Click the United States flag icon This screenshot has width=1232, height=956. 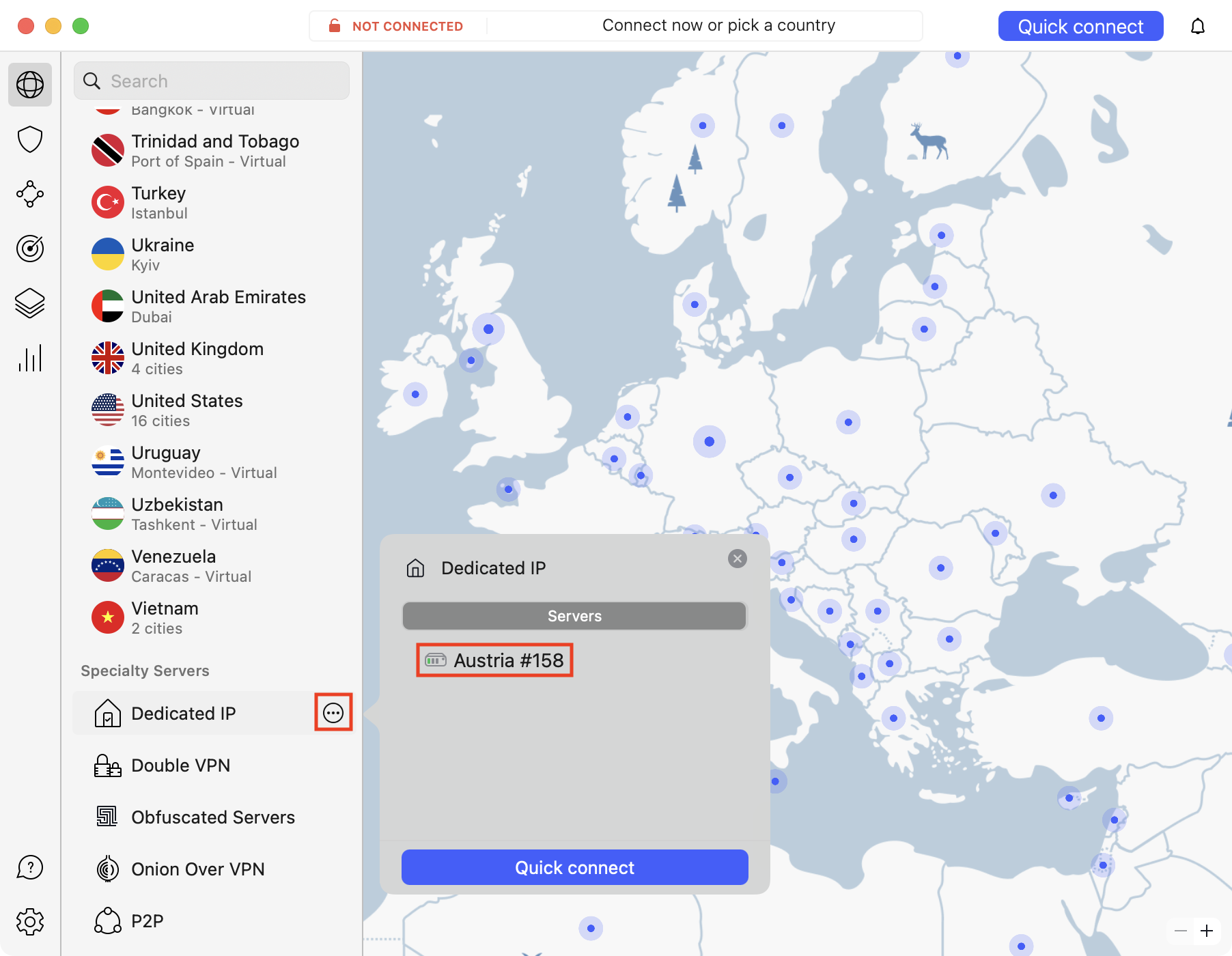coord(108,410)
